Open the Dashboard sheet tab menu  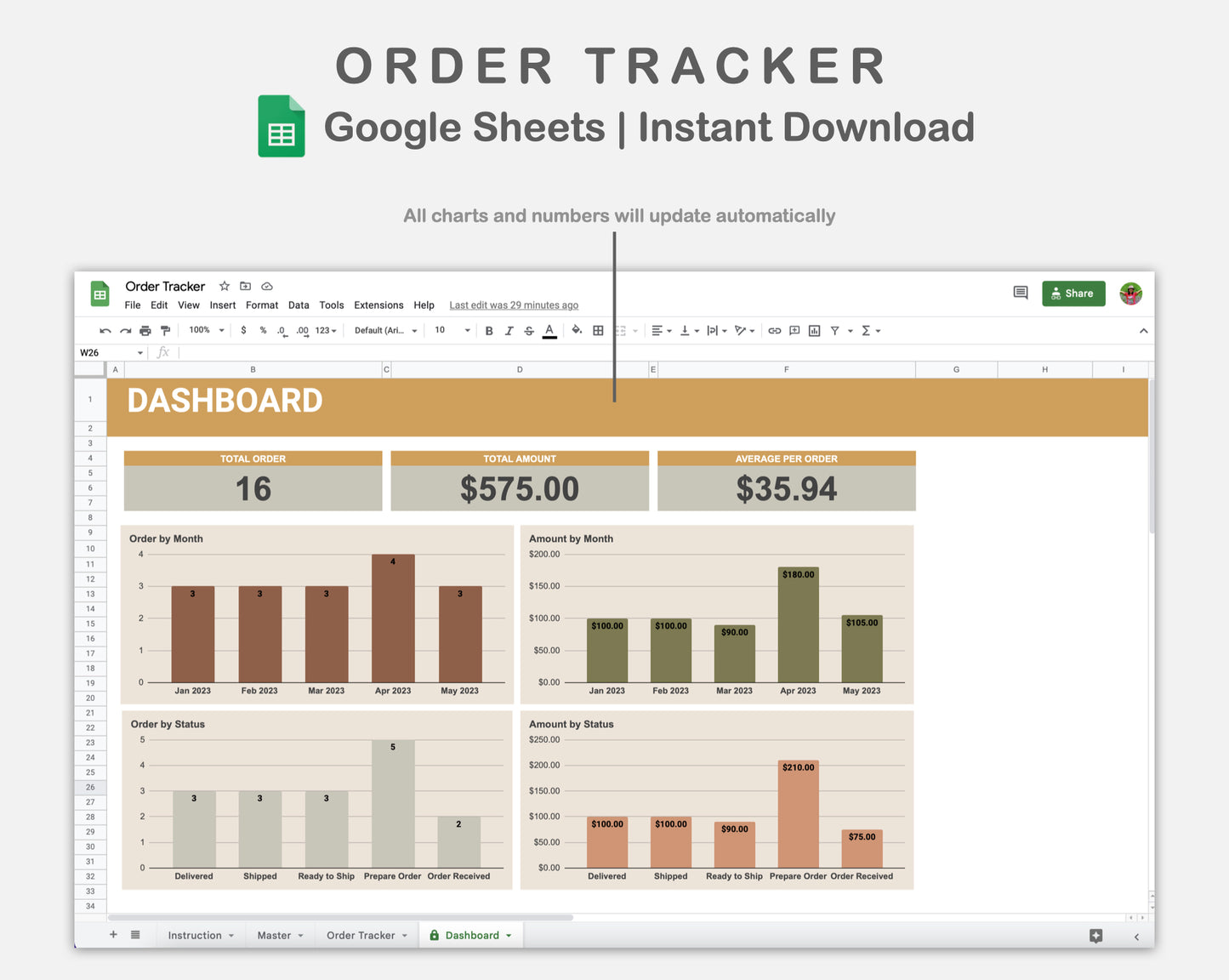pos(508,935)
